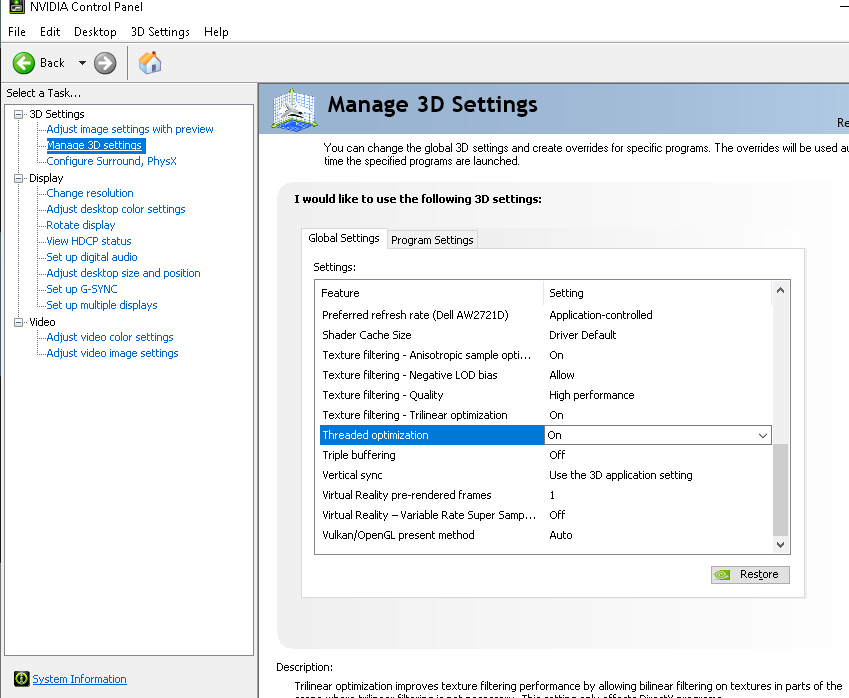Click the settings list scroll down arrow

coord(780,545)
